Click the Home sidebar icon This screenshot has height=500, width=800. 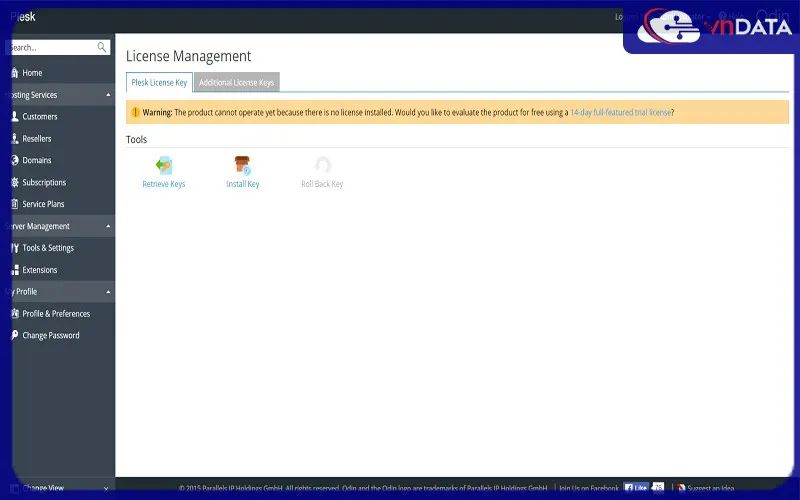(x=15, y=73)
